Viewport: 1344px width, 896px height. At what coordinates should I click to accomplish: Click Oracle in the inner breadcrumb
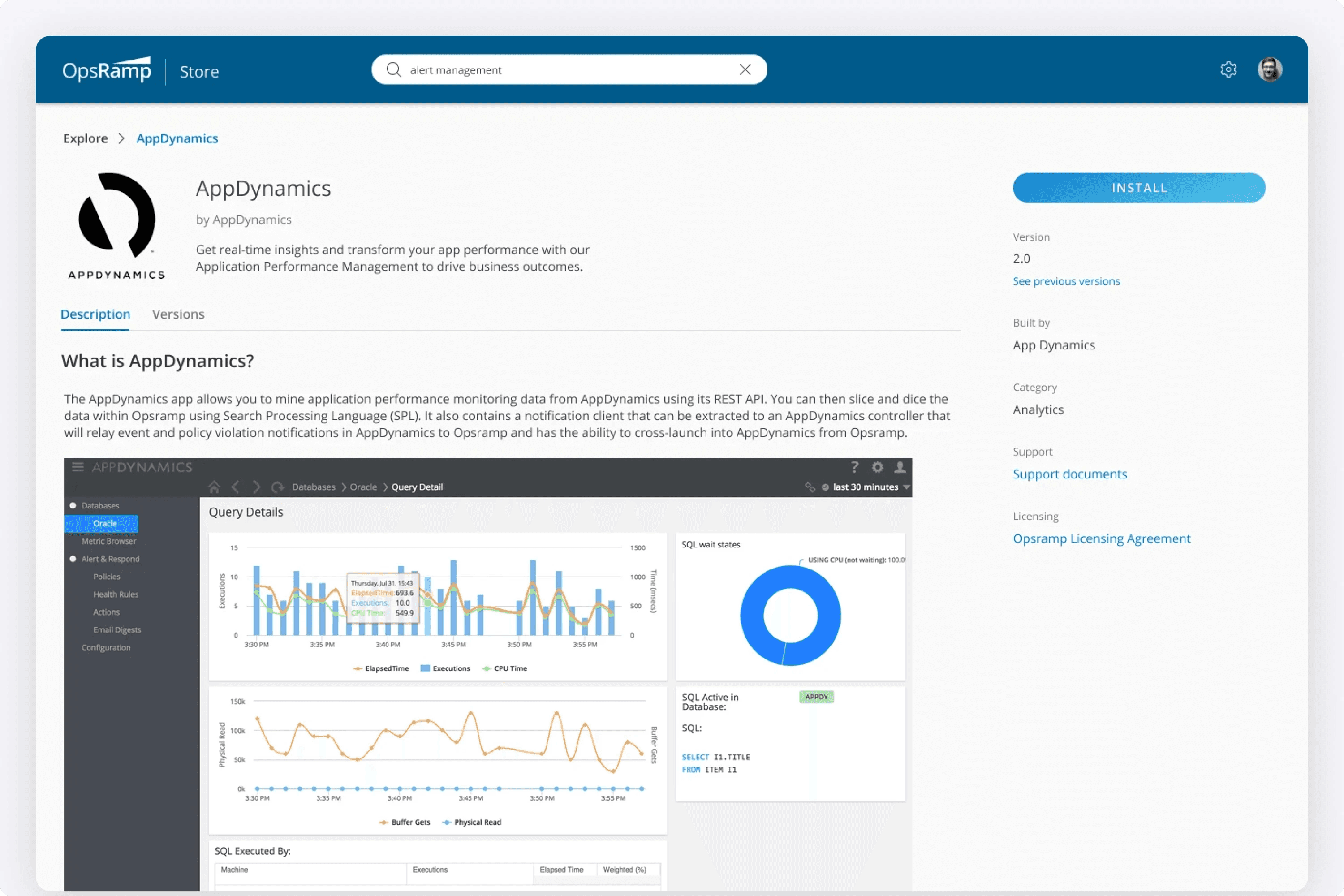(x=363, y=487)
